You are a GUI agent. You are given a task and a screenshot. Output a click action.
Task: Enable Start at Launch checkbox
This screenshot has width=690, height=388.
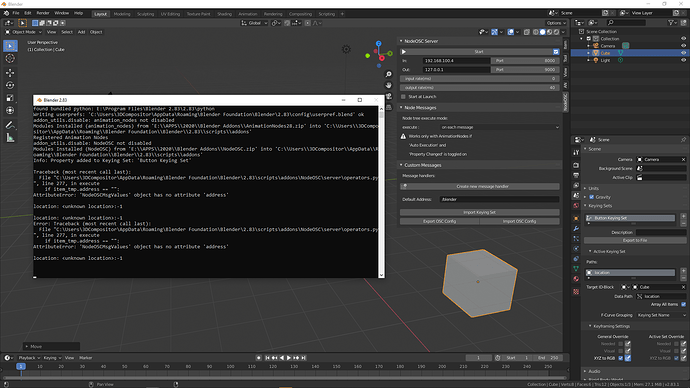coord(403,97)
